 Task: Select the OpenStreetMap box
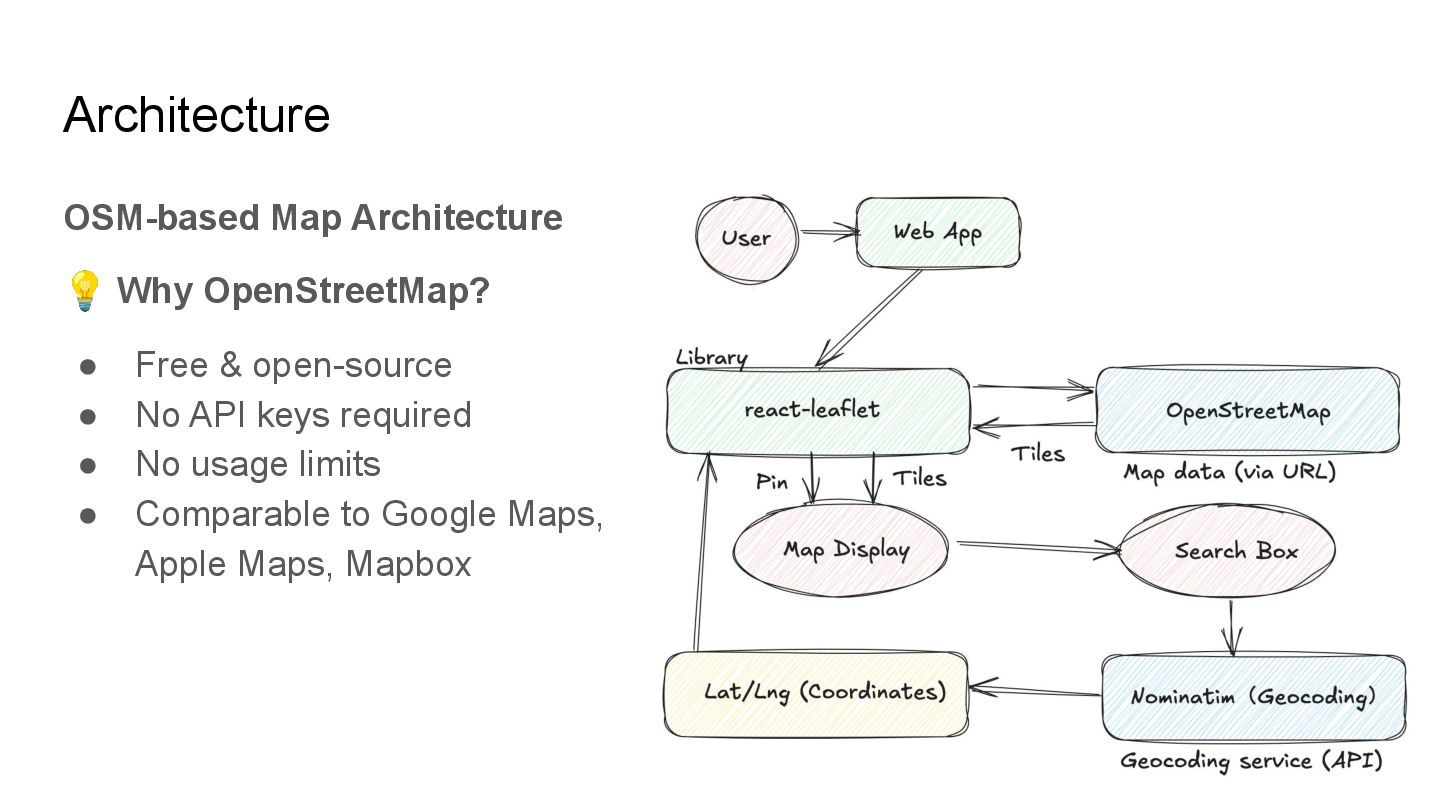pyautogui.click(x=1247, y=410)
